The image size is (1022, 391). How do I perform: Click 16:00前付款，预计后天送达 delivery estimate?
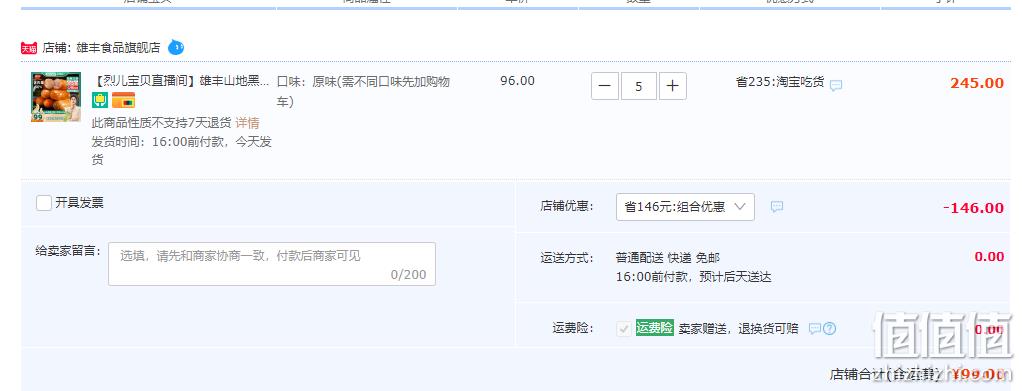click(694, 277)
